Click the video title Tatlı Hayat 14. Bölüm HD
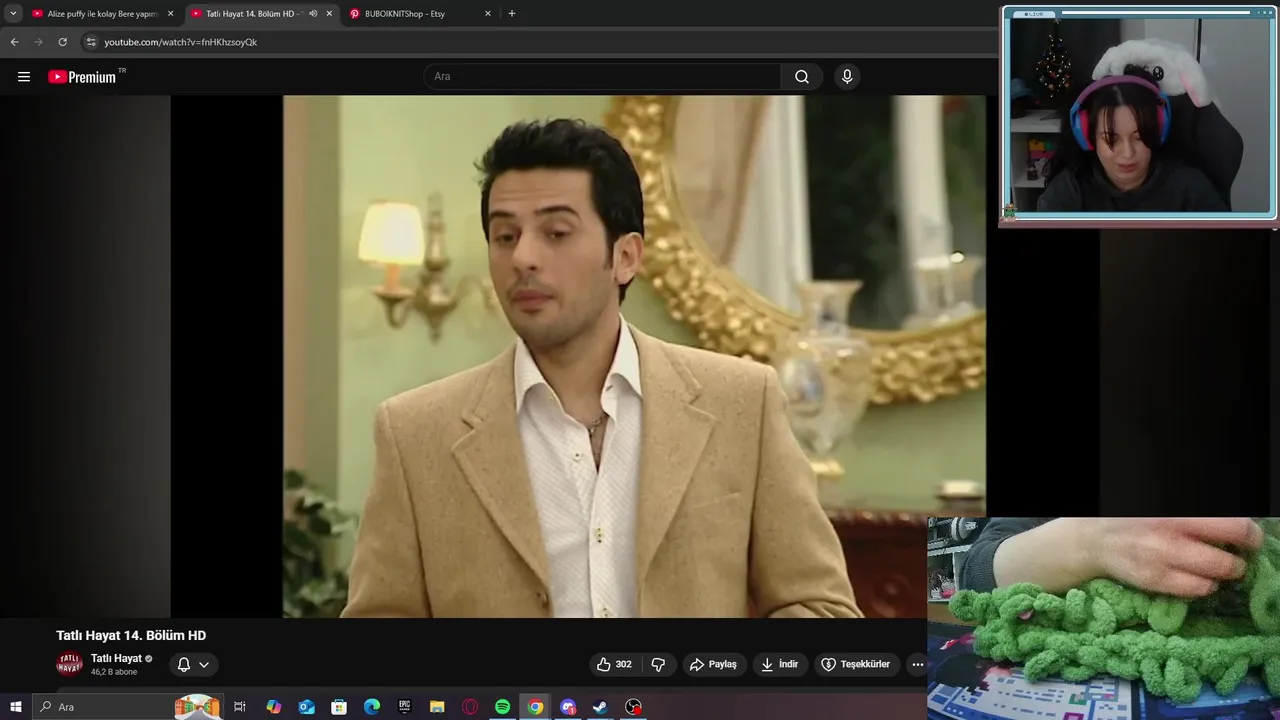The width and height of the screenshot is (1280, 720). point(131,635)
